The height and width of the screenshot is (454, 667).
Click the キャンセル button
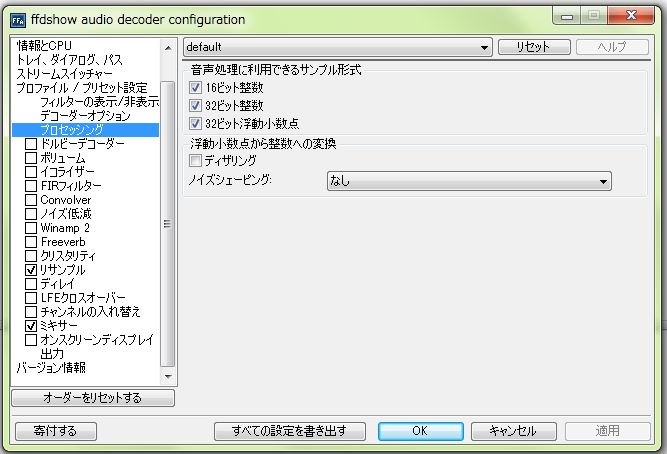(513, 431)
